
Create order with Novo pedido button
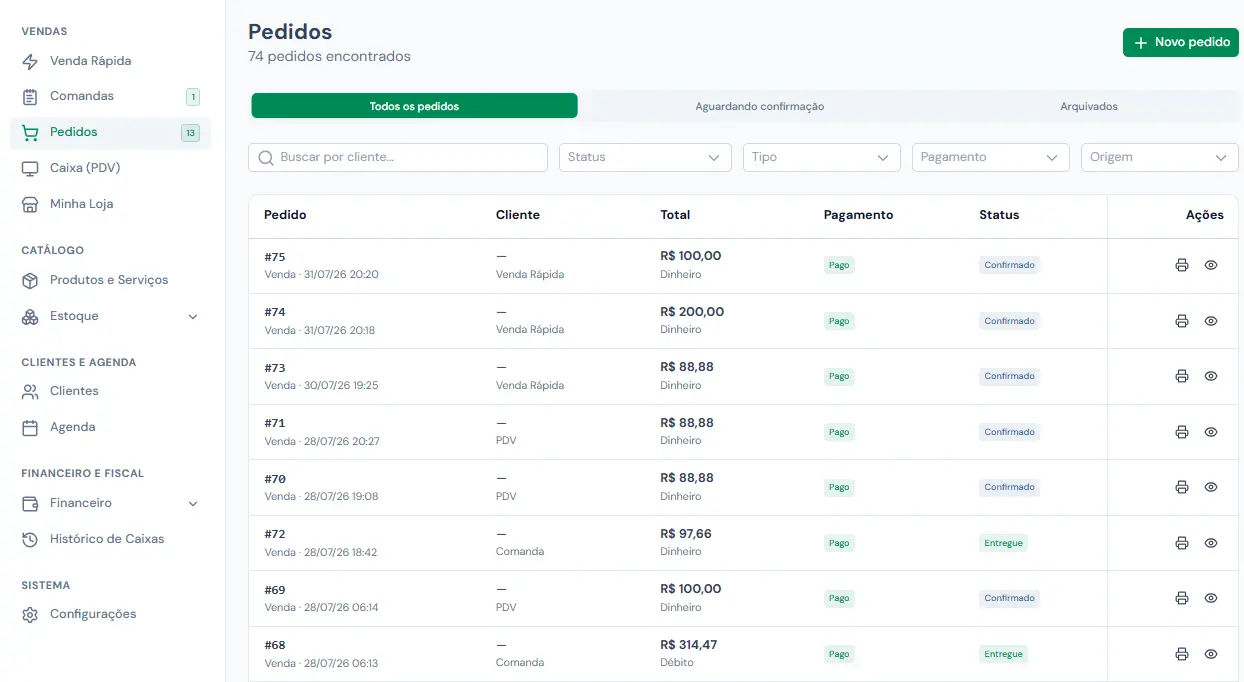click(x=1181, y=43)
